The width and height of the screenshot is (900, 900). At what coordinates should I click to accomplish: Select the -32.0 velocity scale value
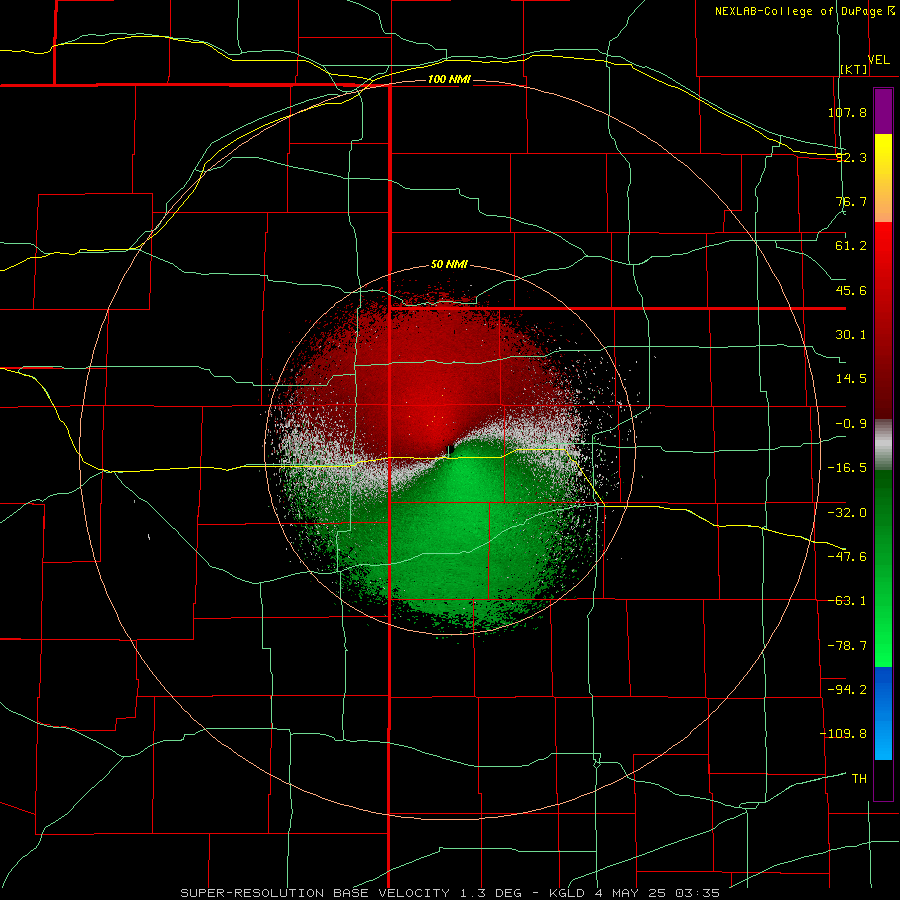click(x=847, y=513)
